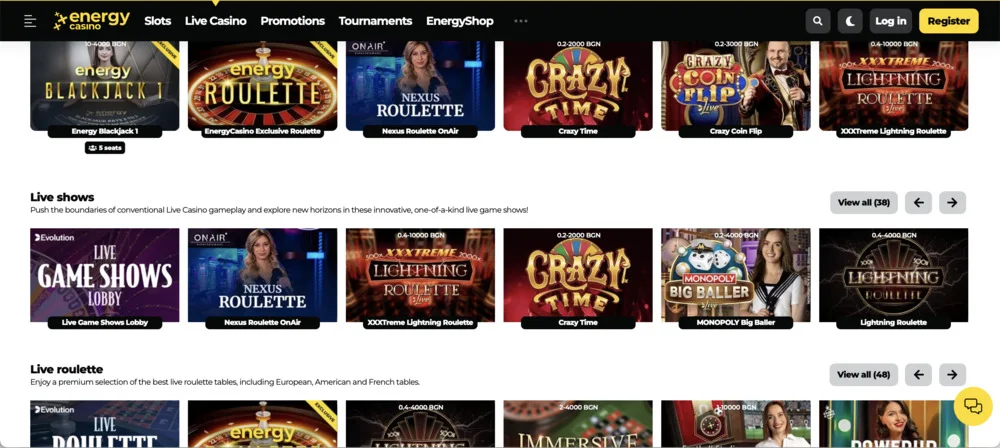Open Crazy Time top row thumbnail
The width and height of the screenshot is (1000, 448).
click(578, 86)
